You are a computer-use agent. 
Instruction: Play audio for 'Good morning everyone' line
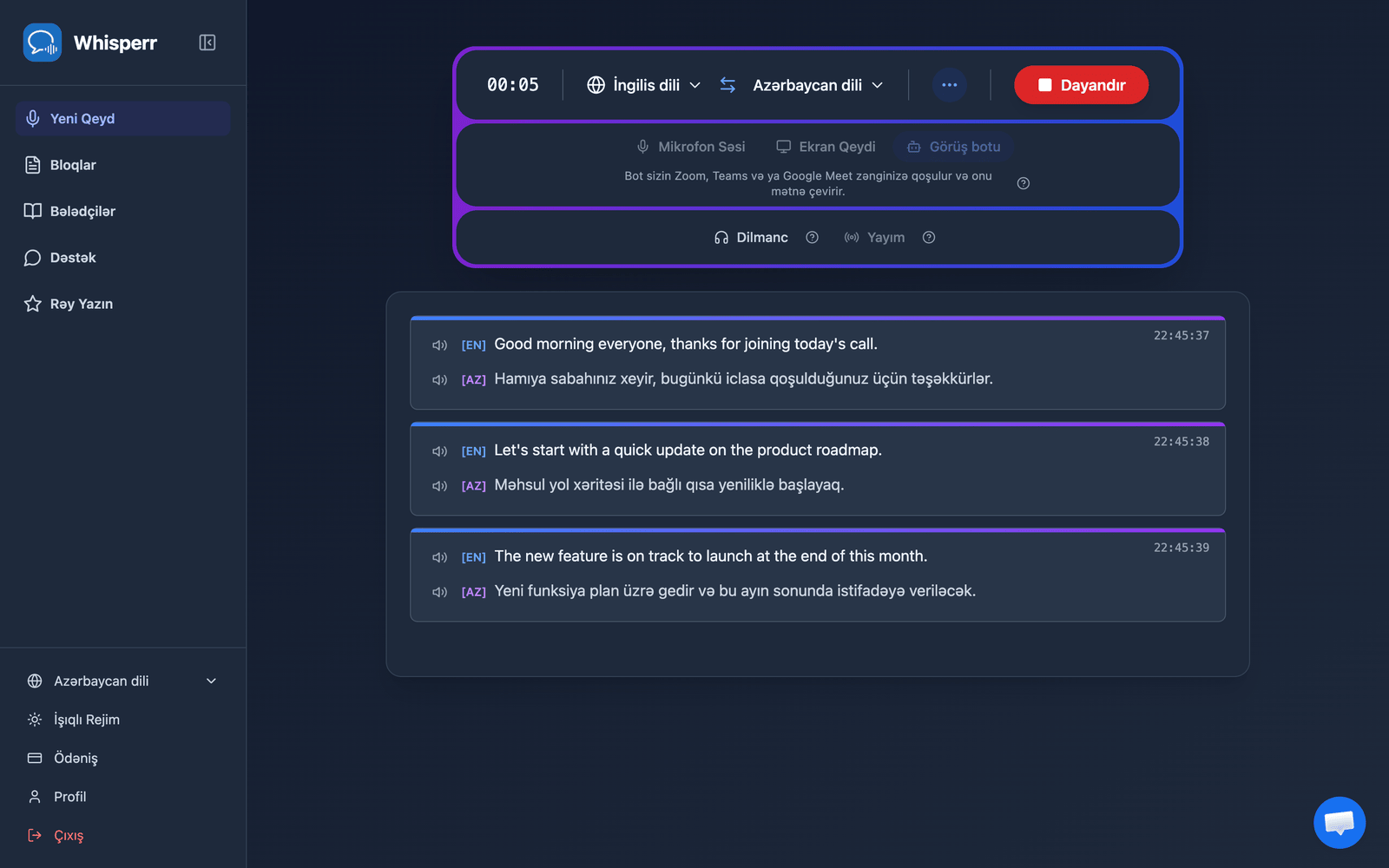(440, 345)
